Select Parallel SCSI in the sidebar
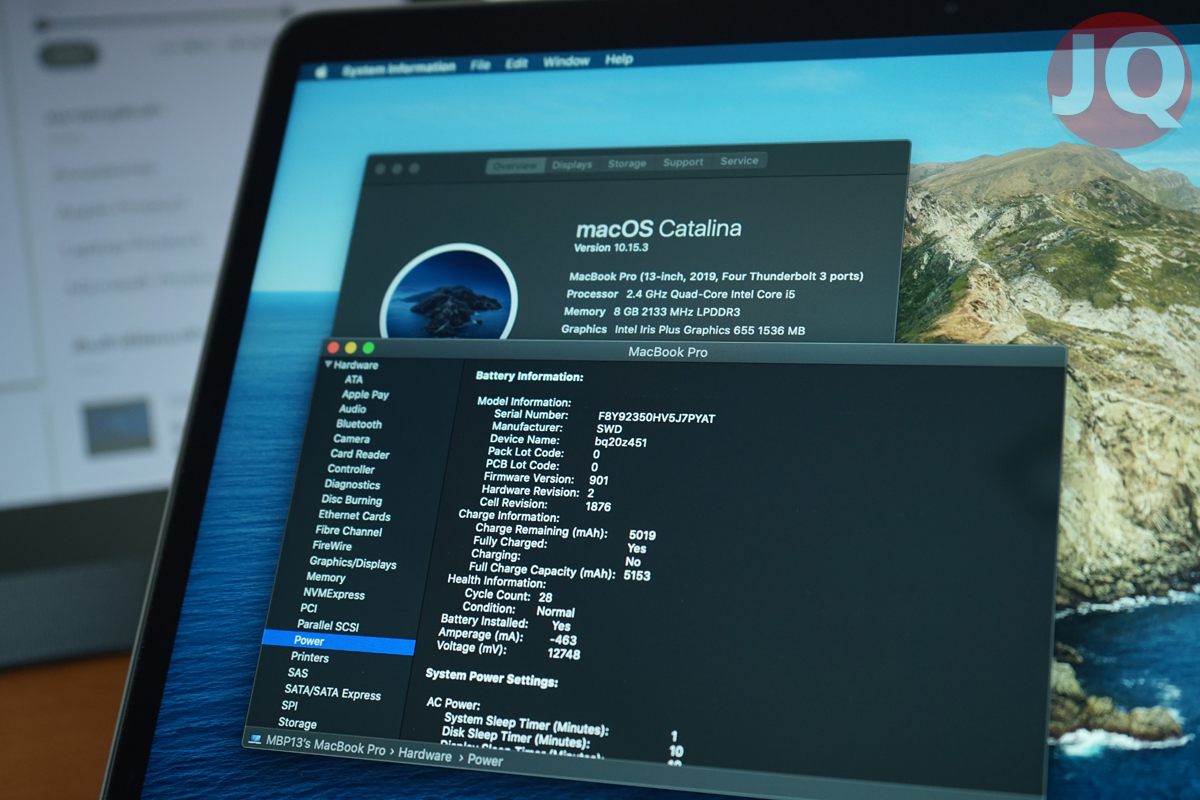This screenshot has height=800, width=1200. (327, 625)
